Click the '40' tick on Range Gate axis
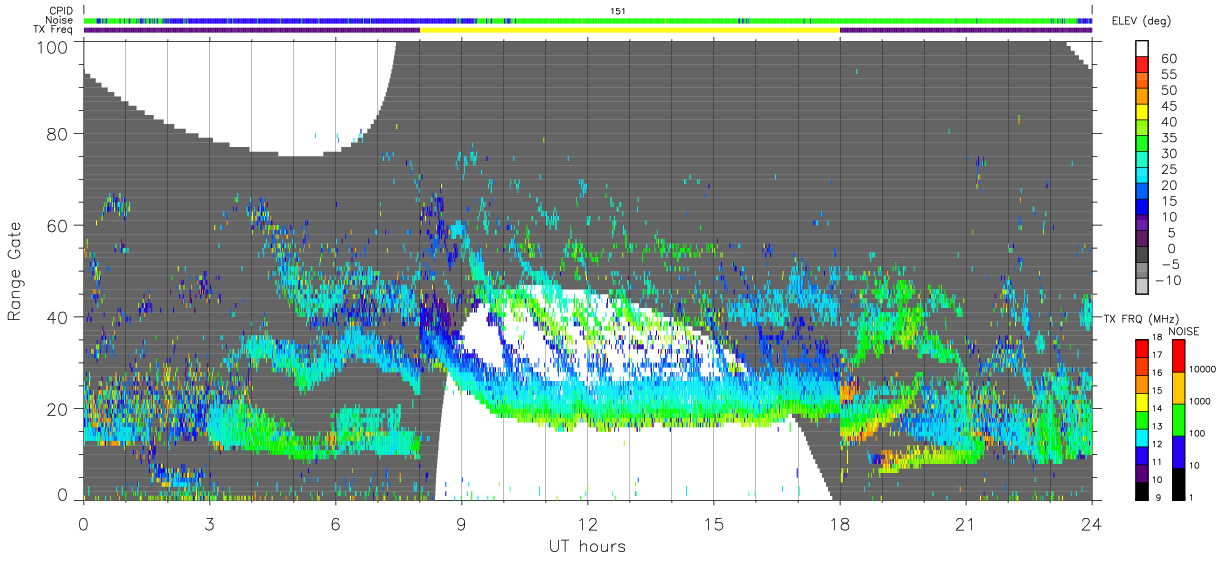 (x=58, y=316)
